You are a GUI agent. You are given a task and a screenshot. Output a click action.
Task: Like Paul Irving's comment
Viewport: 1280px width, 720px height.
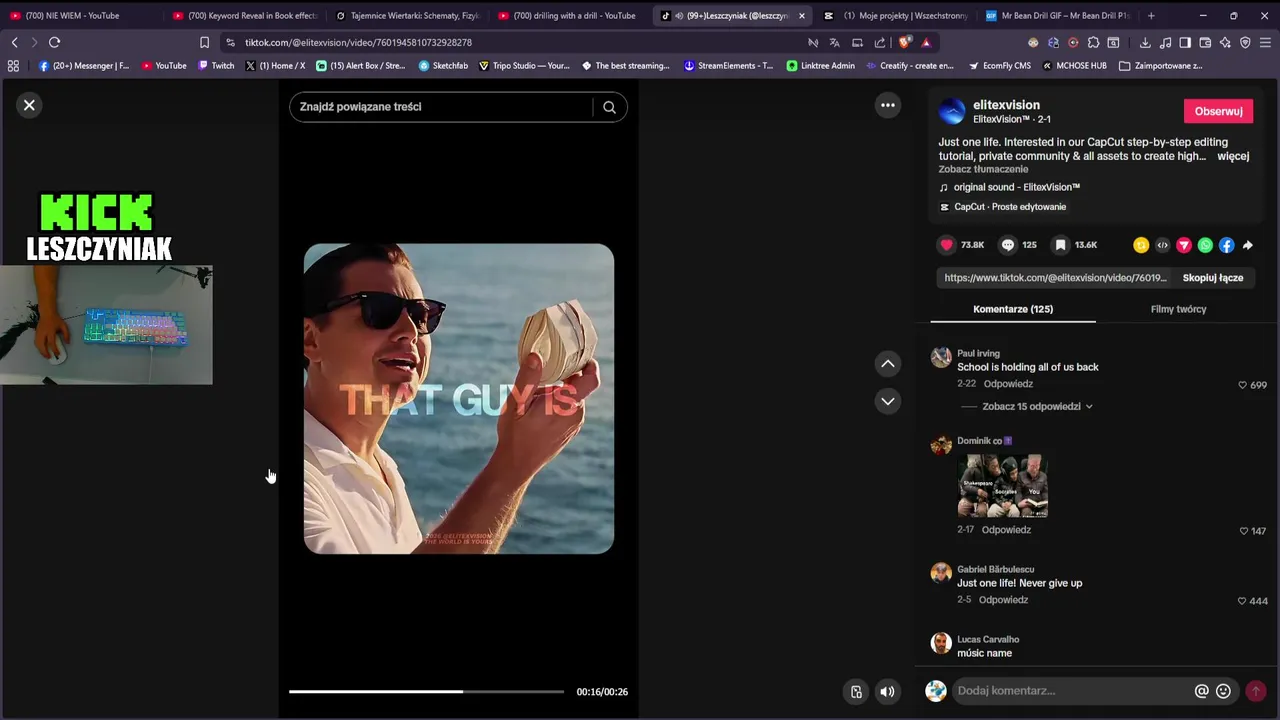[x=1243, y=385]
